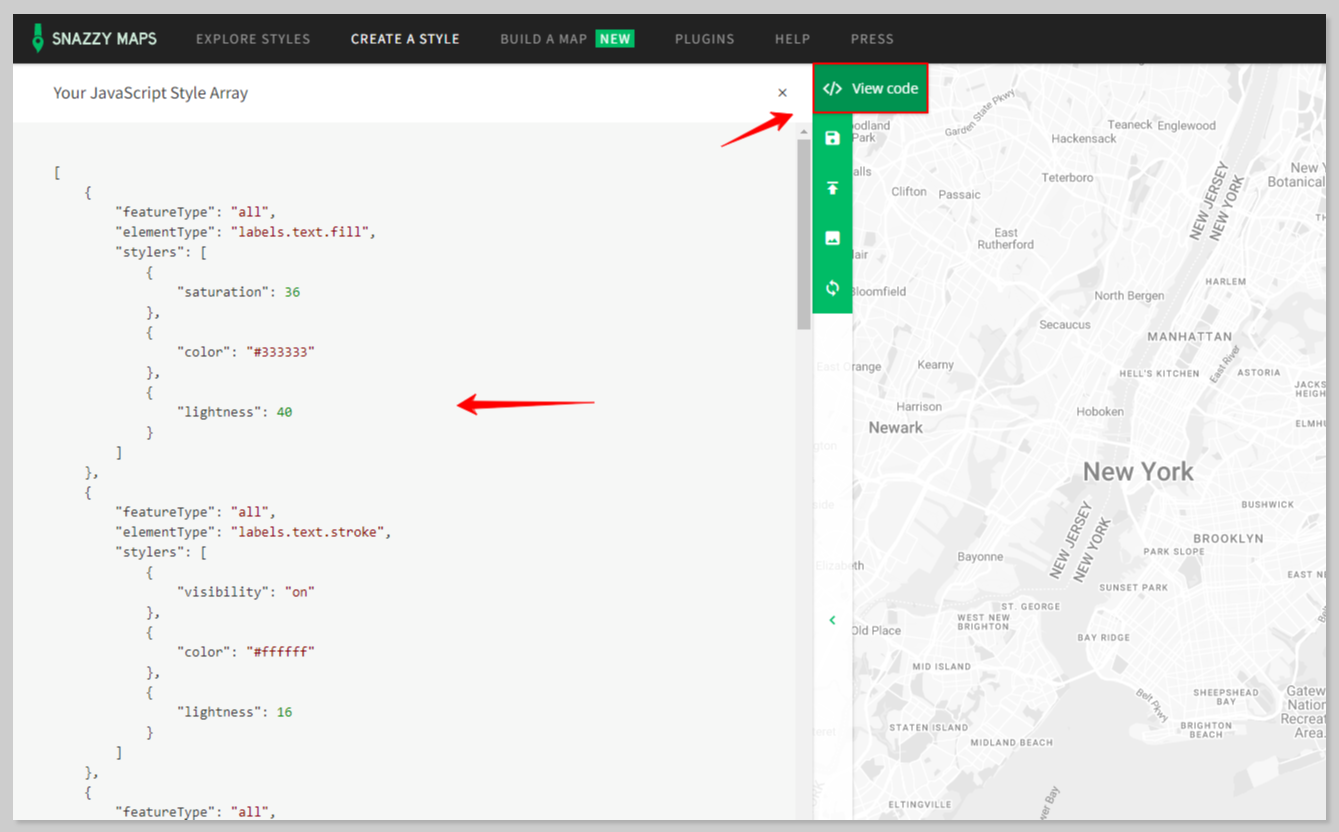
Task: Open the Plugins page
Action: tap(704, 39)
